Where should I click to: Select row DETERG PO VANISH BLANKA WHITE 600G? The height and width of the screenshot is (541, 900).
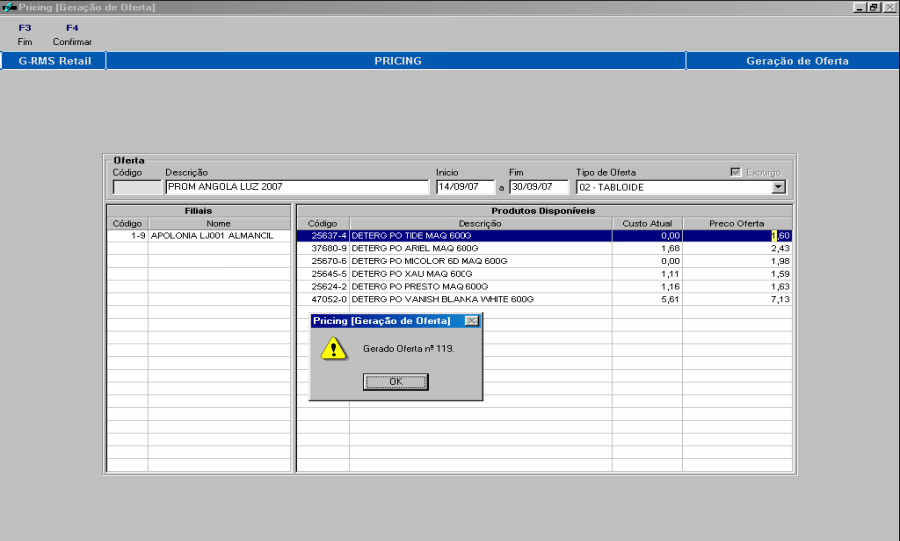pos(544,299)
